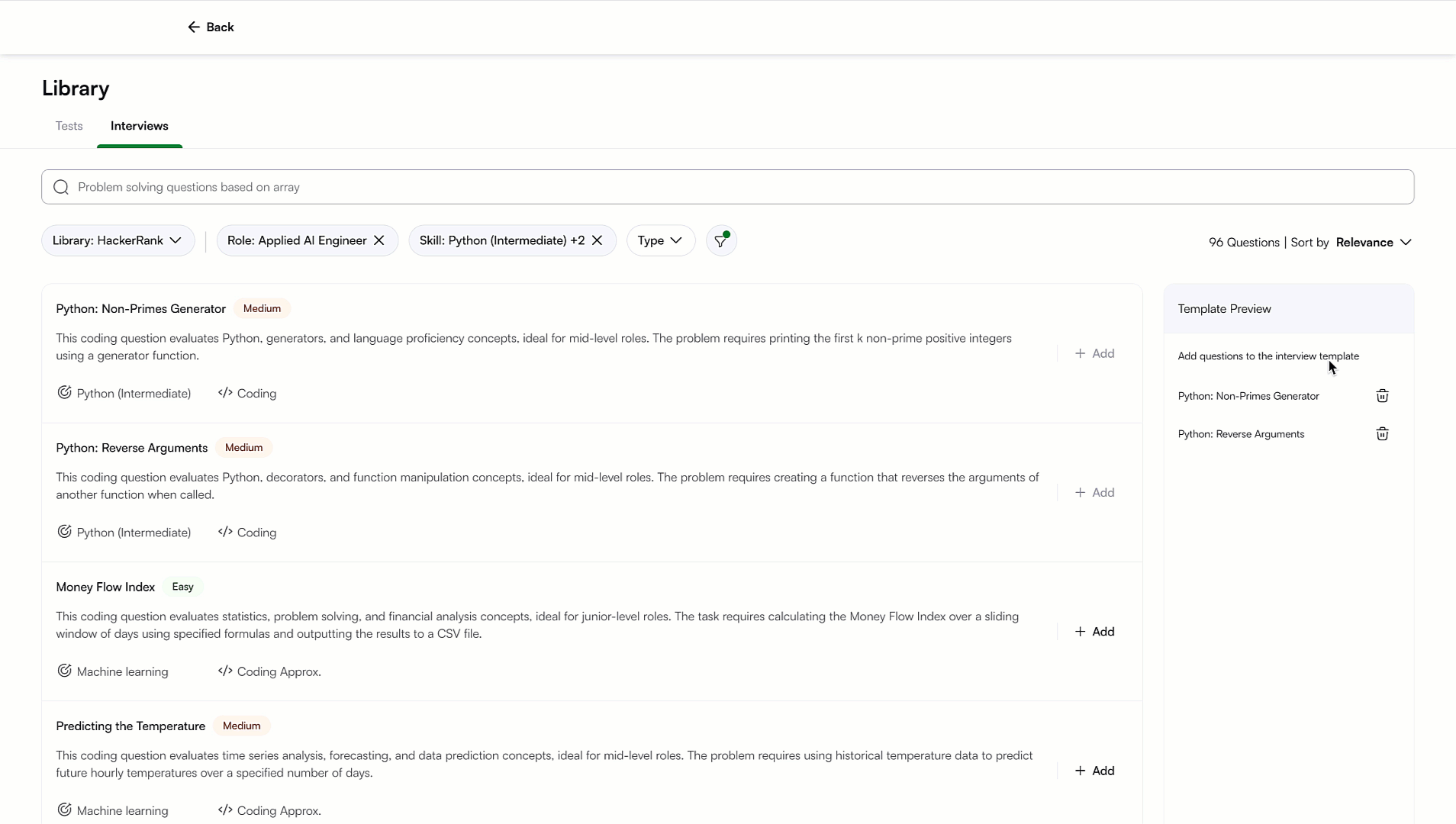Add the Money Flow Index question
The height and width of the screenshot is (824, 1456).
(x=1094, y=632)
